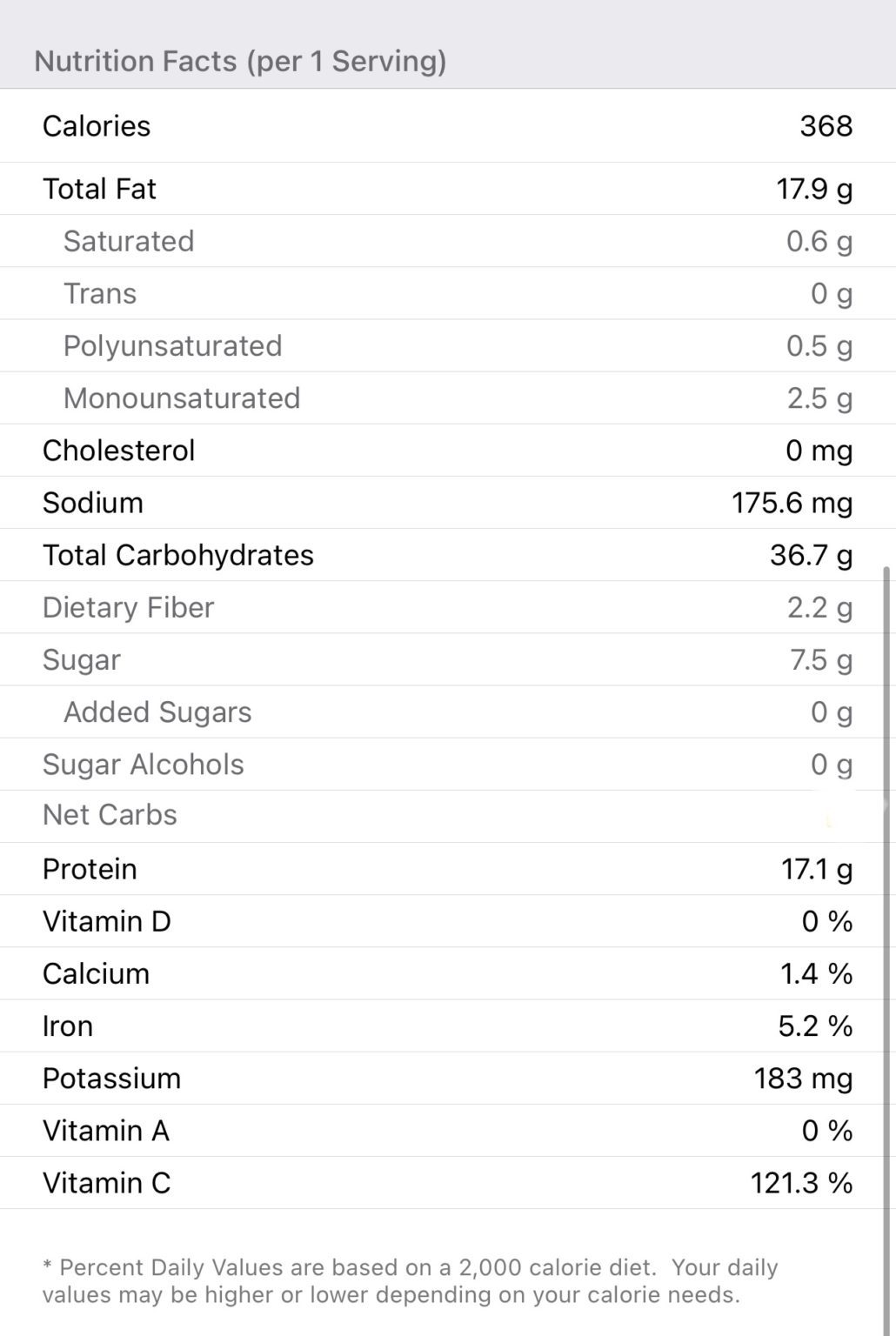Select the Total Fat row
Screen dimensions: 896x1336
tap(447, 189)
